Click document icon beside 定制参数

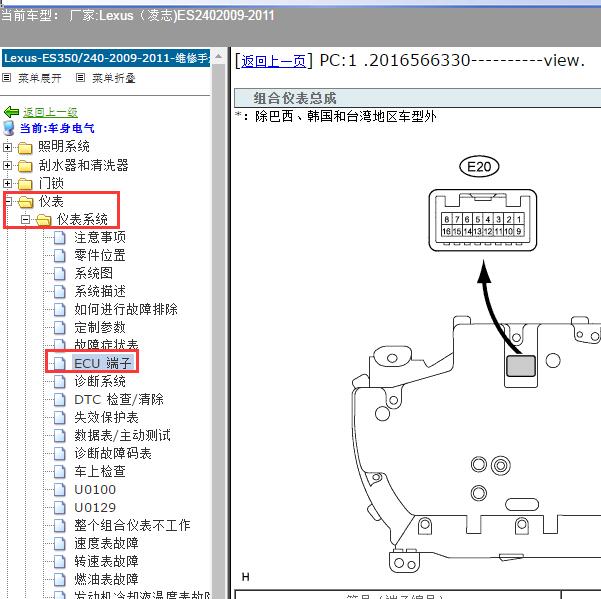pyautogui.click(x=59, y=328)
